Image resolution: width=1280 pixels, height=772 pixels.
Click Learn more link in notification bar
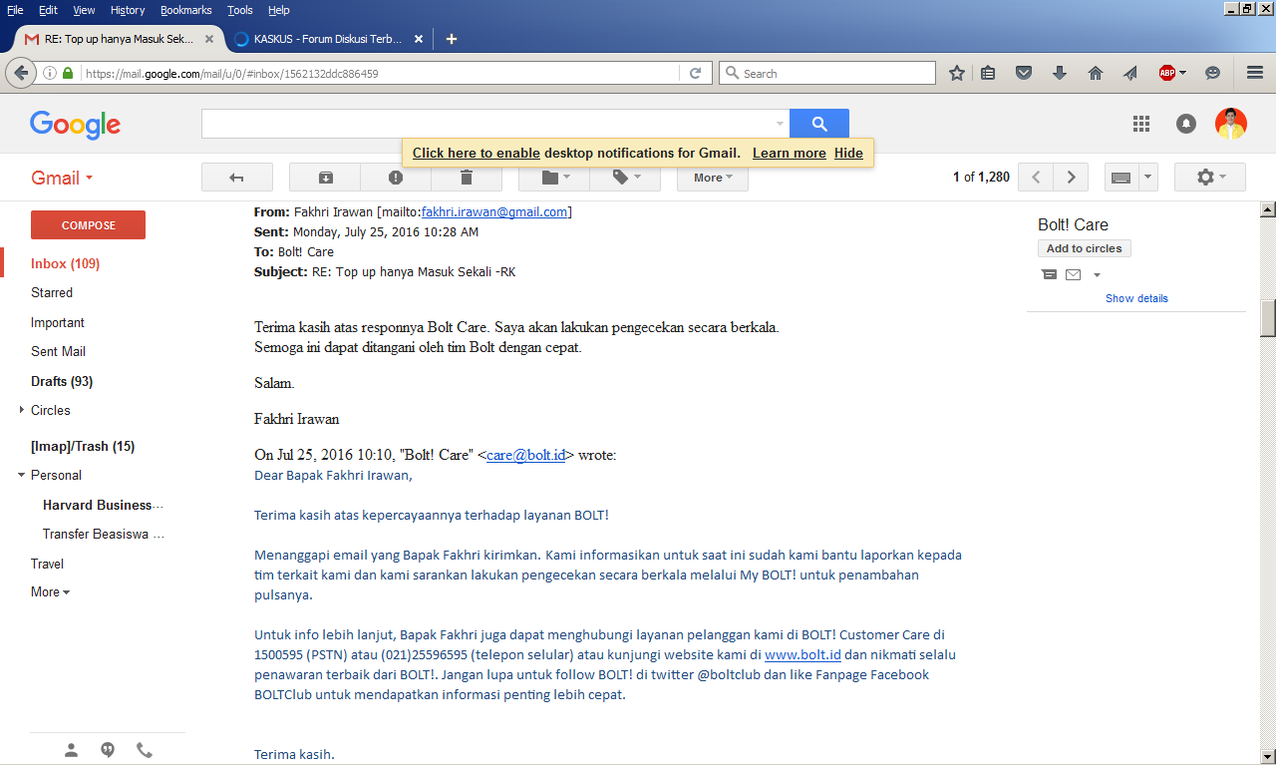[789, 153]
